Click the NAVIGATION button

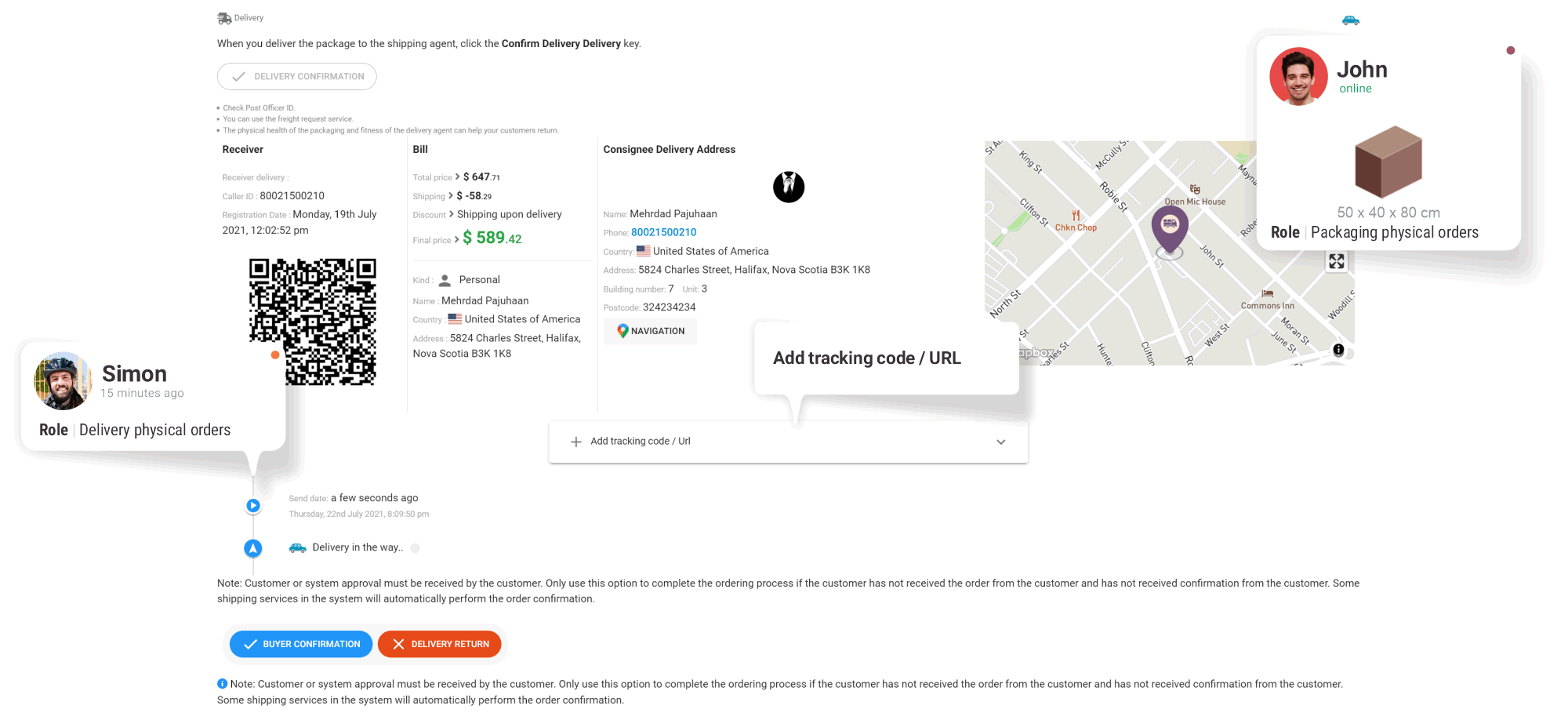tap(650, 331)
